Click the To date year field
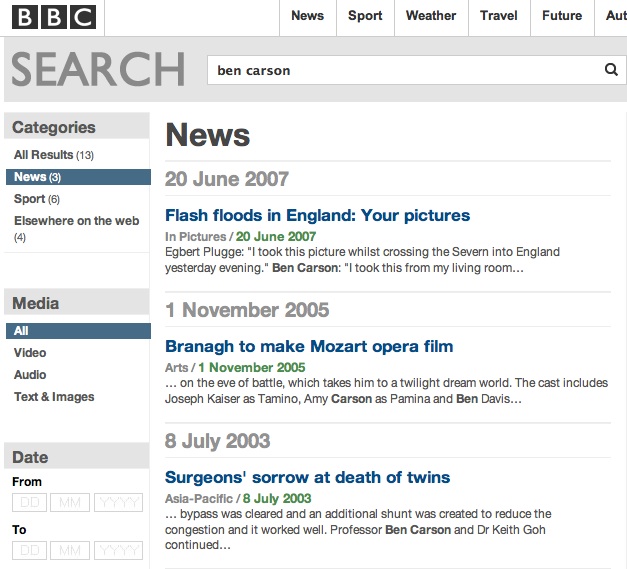627x569 pixels. pyautogui.click(x=118, y=551)
